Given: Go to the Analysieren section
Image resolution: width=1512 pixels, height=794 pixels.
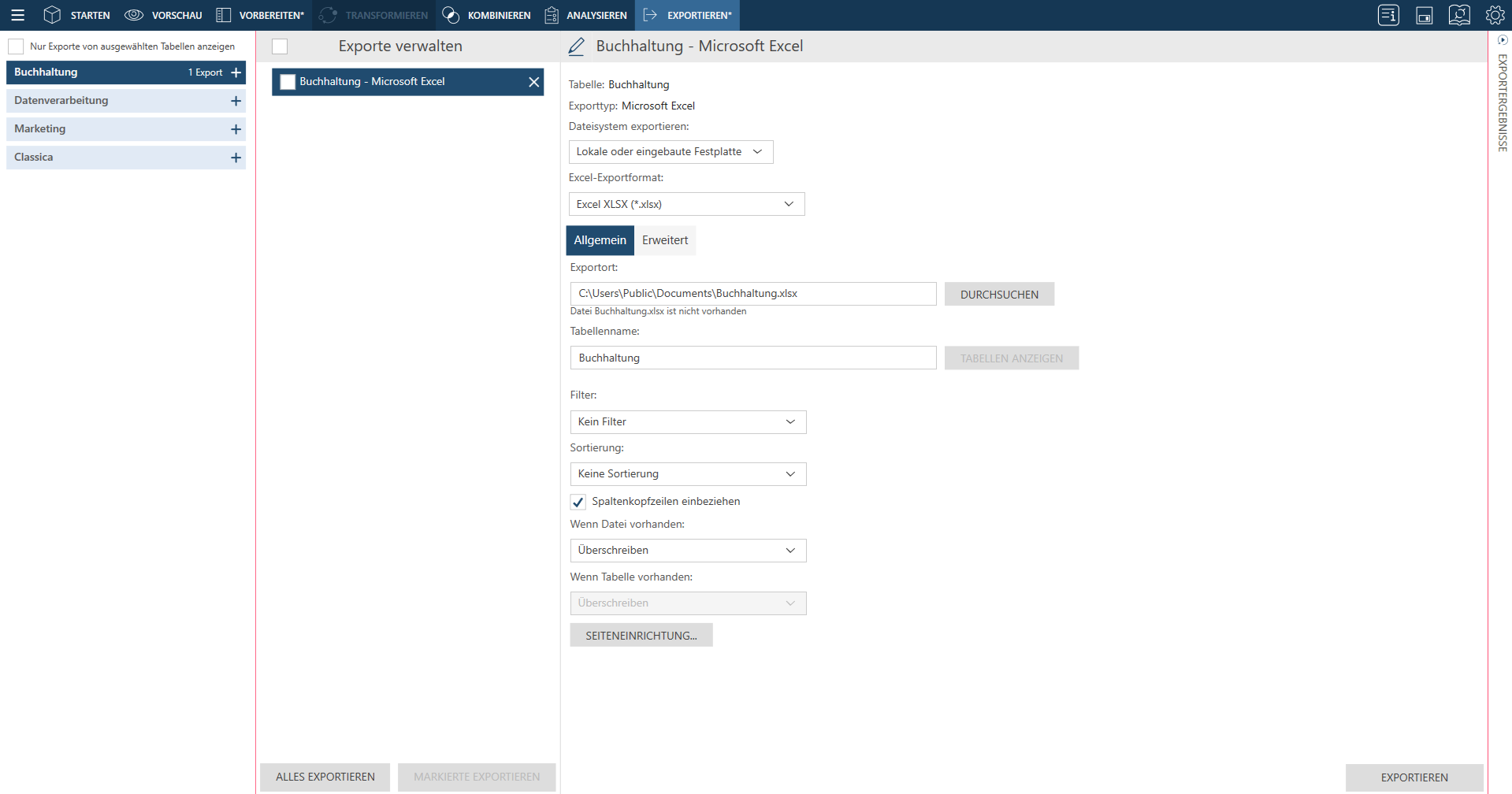Looking at the screenshot, I should tap(586, 15).
